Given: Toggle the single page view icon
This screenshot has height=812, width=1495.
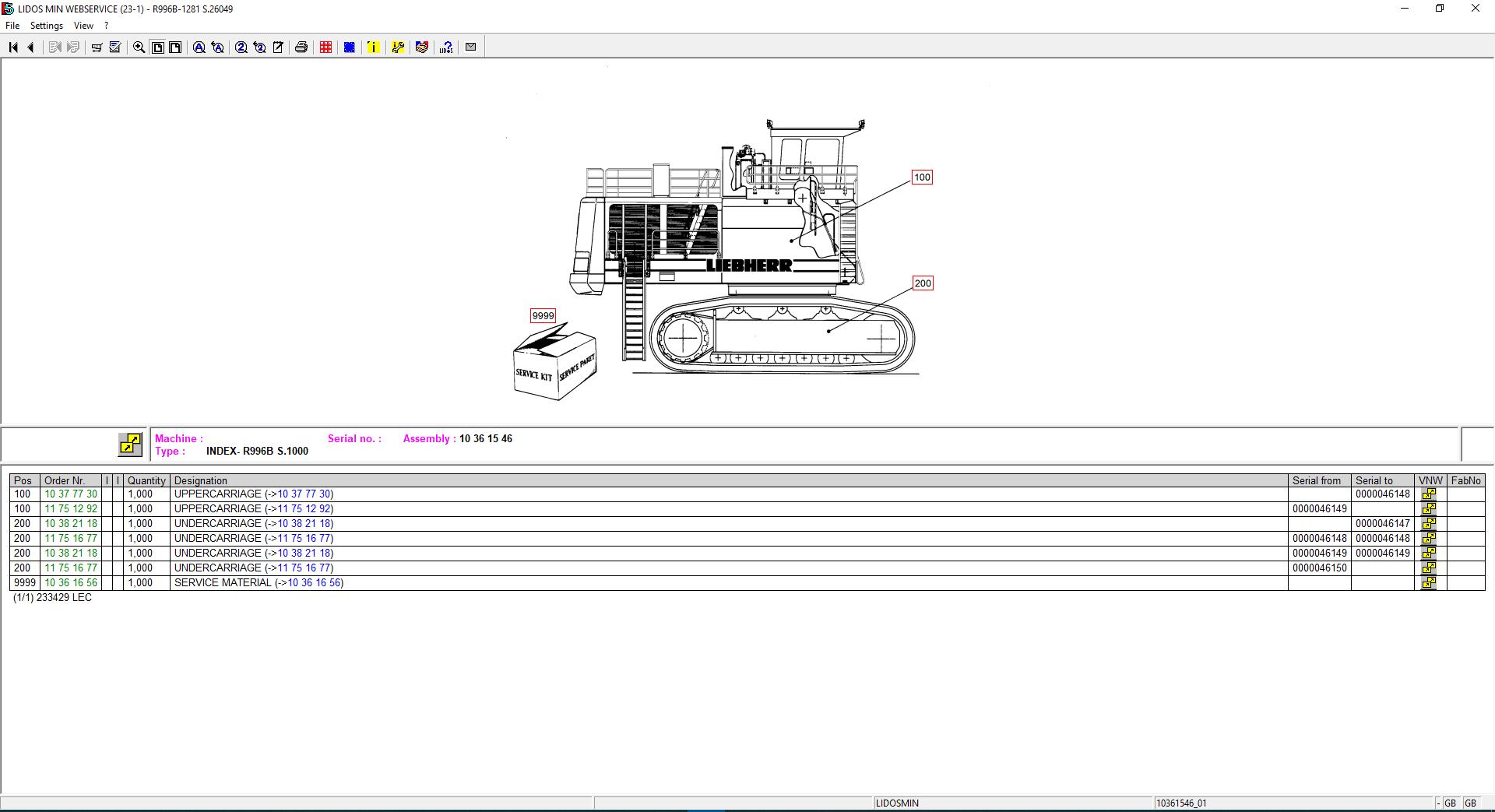Looking at the screenshot, I should [157, 47].
